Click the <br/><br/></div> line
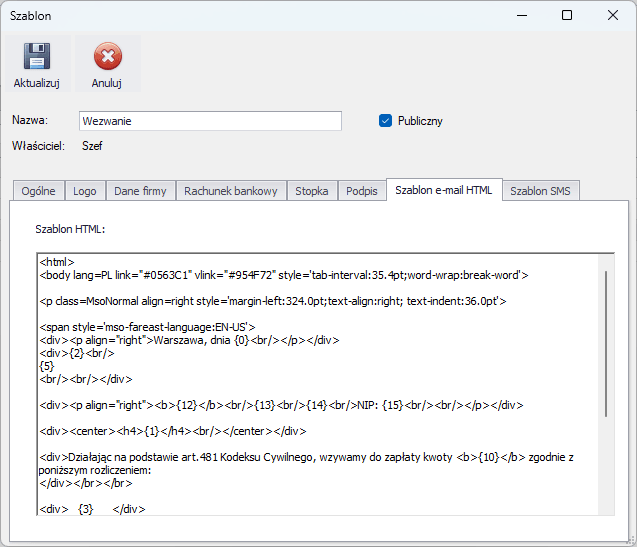This screenshot has width=637, height=547. coord(86,379)
